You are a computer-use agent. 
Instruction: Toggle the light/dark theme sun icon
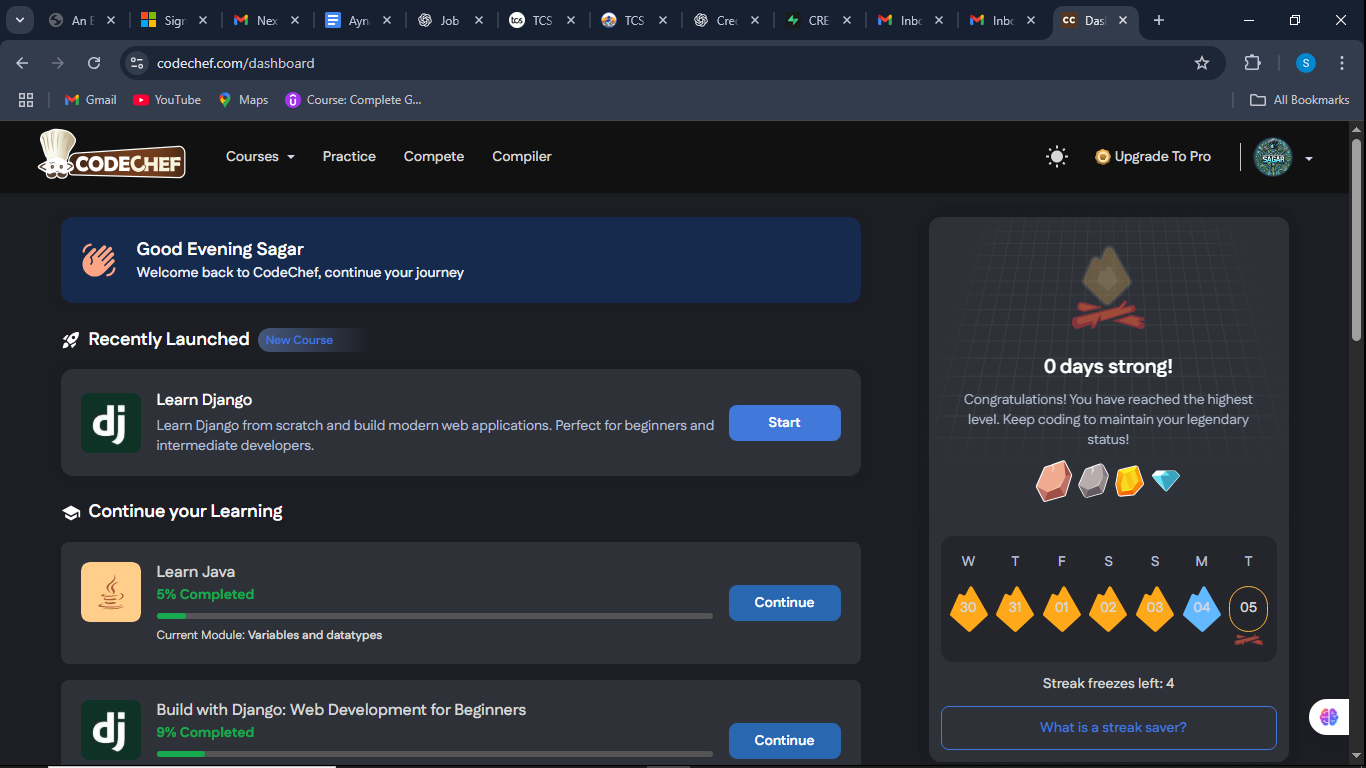(x=1056, y=156)
